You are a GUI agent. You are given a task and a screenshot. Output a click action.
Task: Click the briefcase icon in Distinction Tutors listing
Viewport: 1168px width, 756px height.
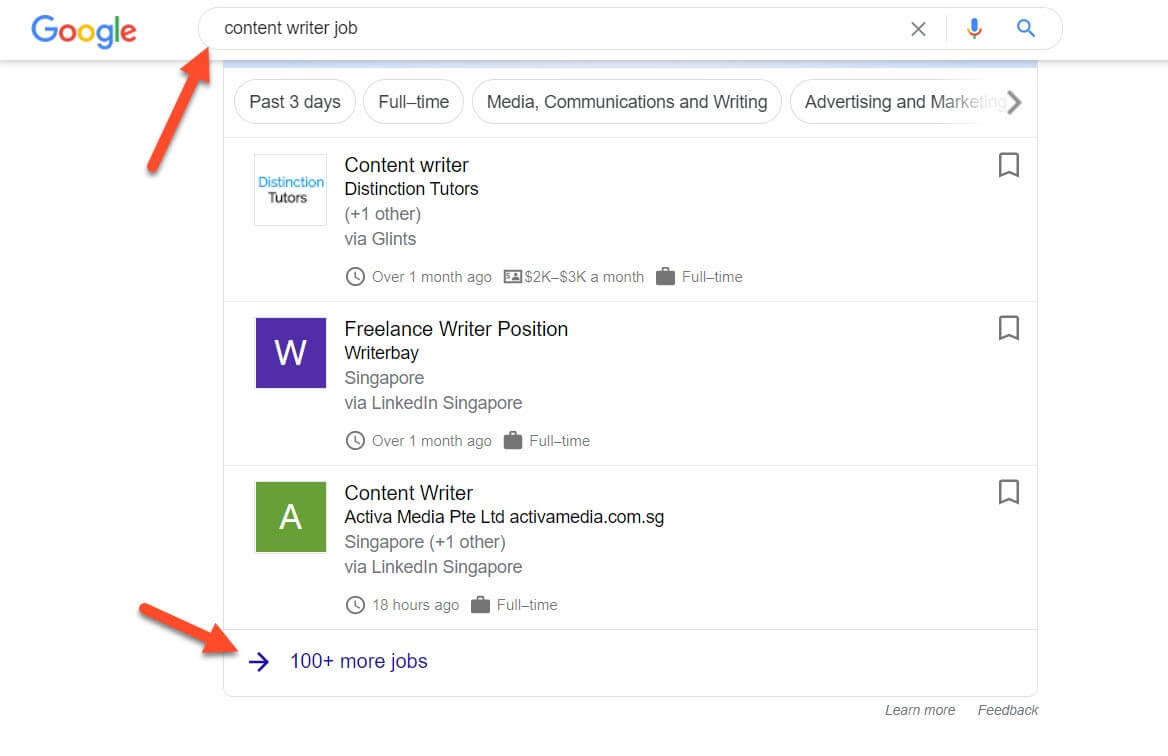click(x=665, y=276)
